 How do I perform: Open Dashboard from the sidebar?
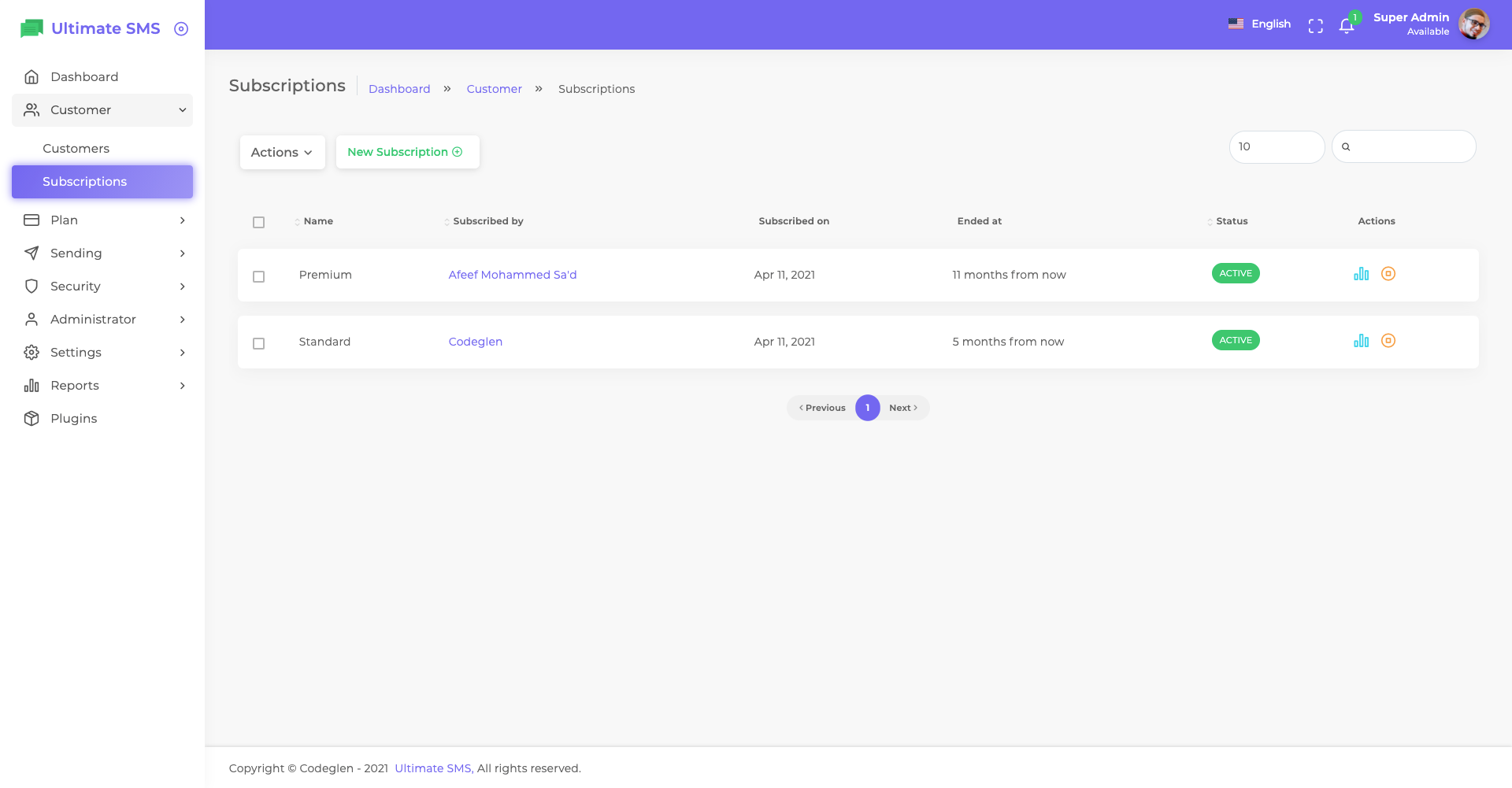click(x=102, y=77)
